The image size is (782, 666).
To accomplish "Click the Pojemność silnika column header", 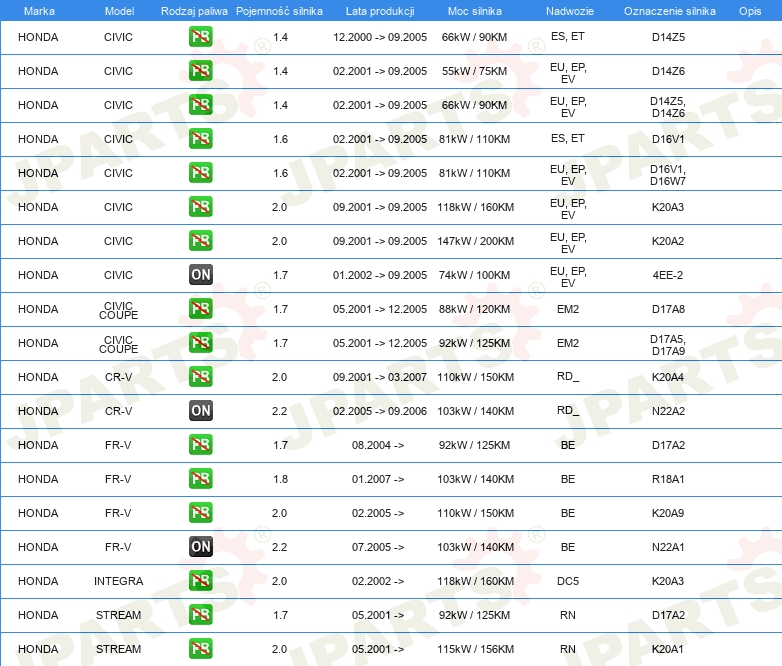I will tap(279, 11).
